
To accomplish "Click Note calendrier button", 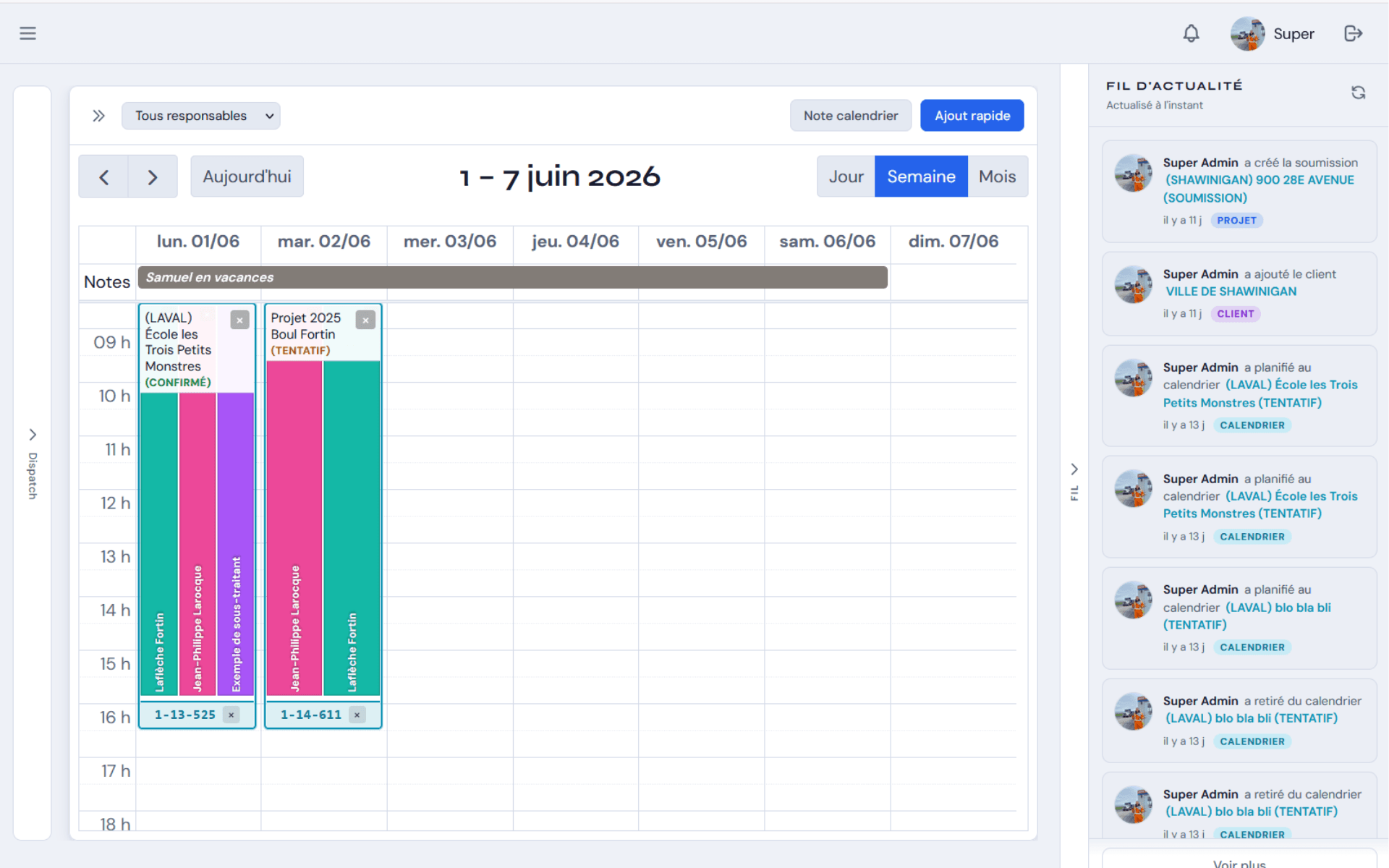I will coord(850,116).
